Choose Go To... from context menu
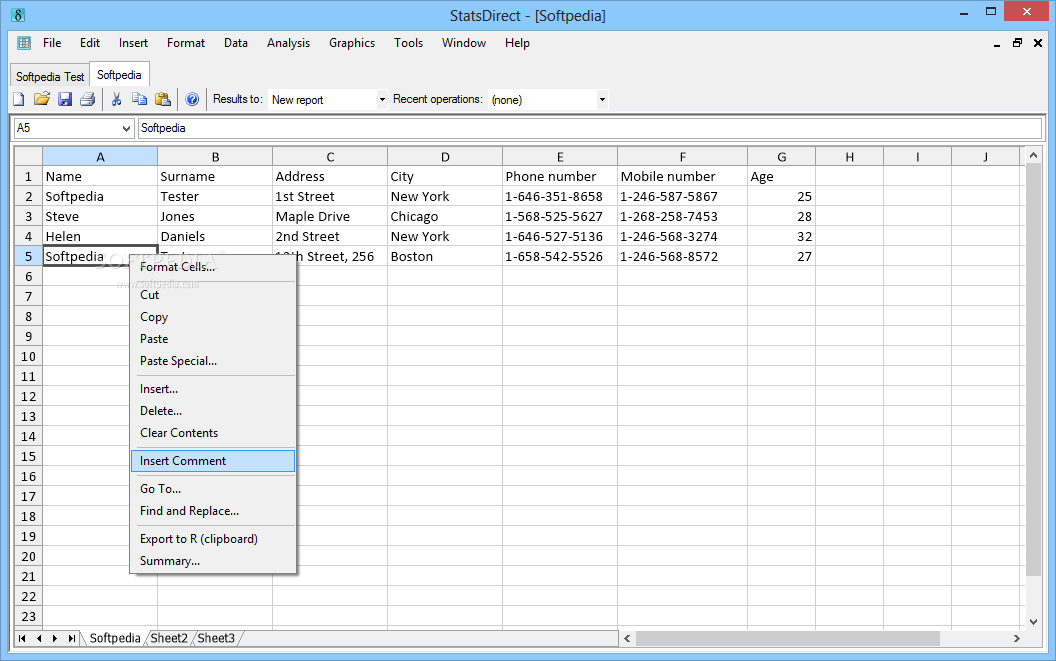1056x661 pixels. [x=212, y=489]
